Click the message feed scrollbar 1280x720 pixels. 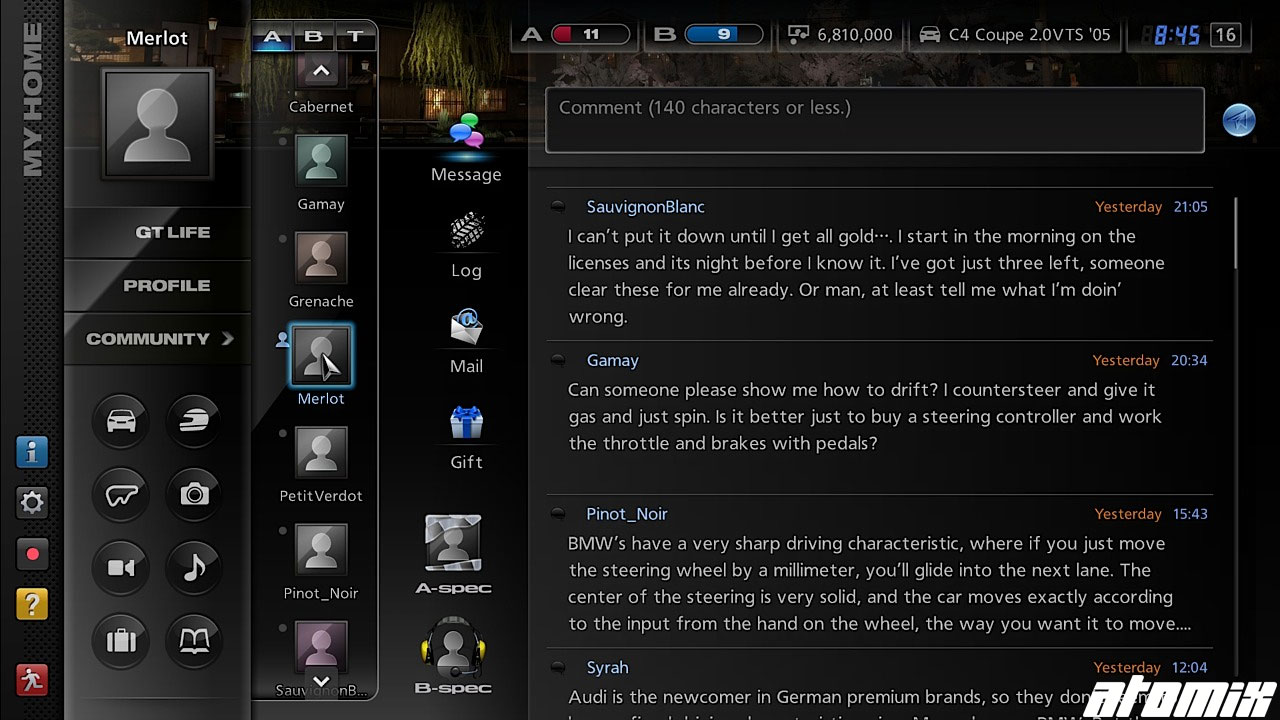coord(1236,232)
